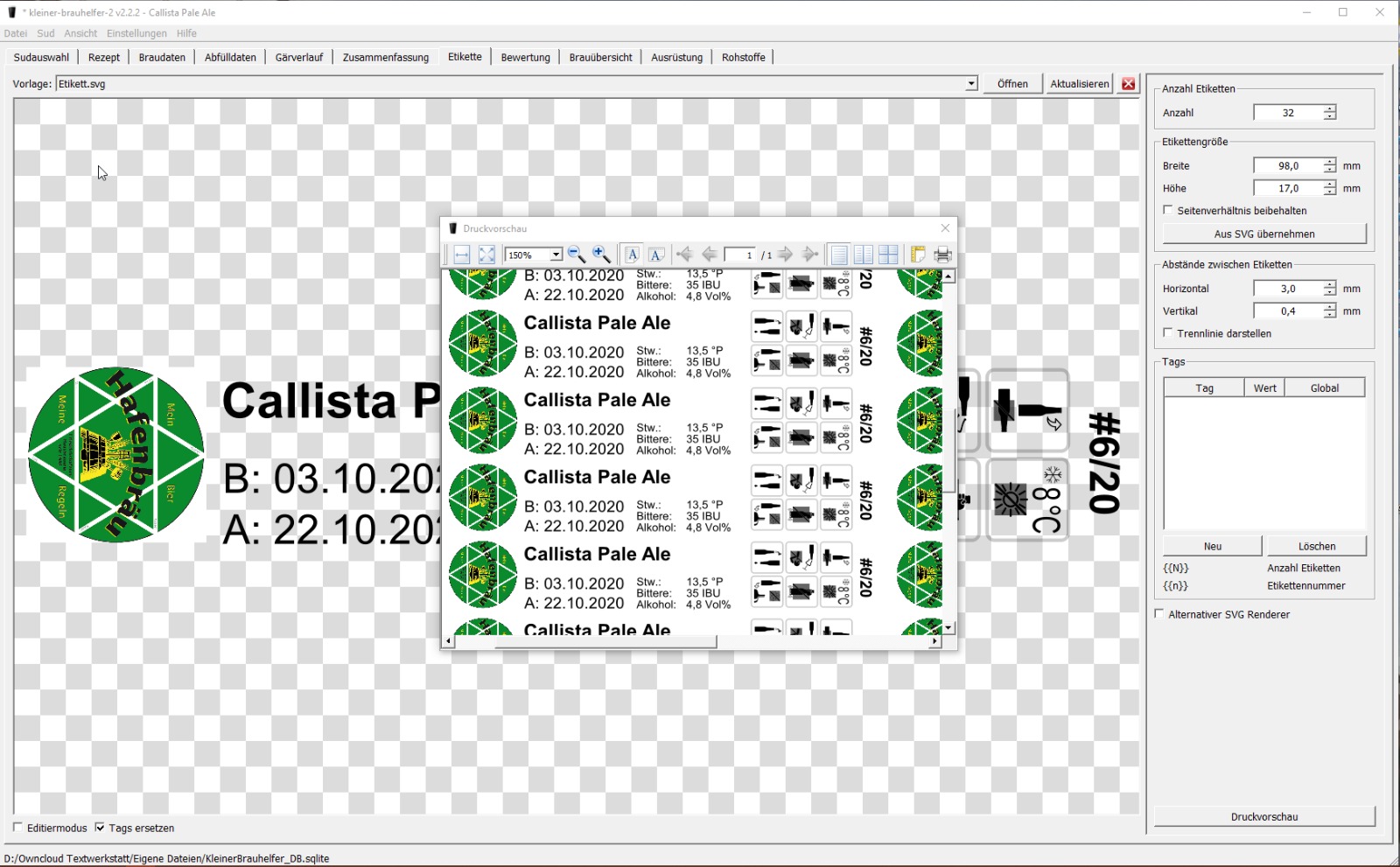This screenshot has width=1400, height=867.
Task: Click the fit width icon in print preview
Action: click(462, 255)
